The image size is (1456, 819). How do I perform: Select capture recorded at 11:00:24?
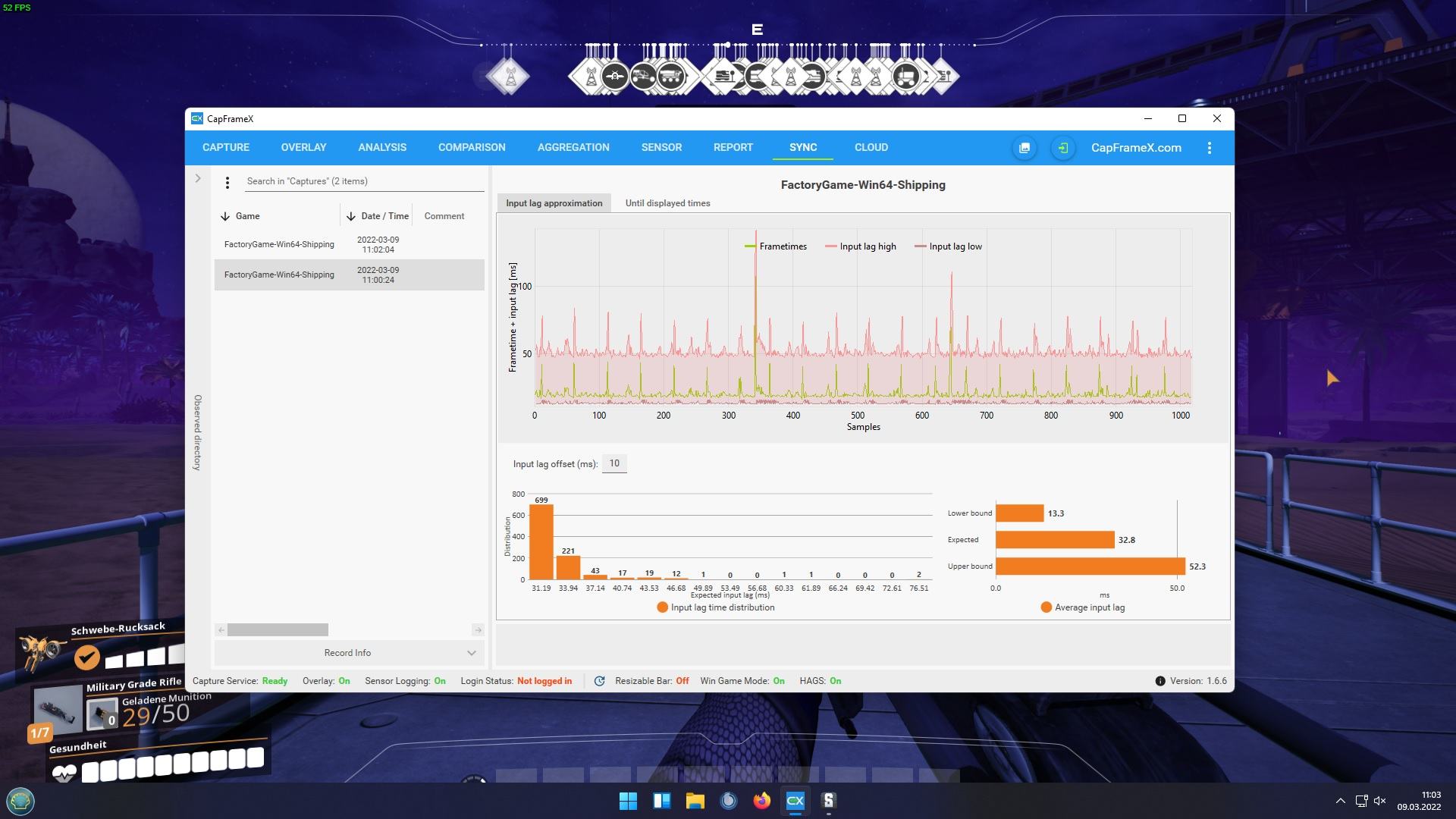[x=349, y=275]
